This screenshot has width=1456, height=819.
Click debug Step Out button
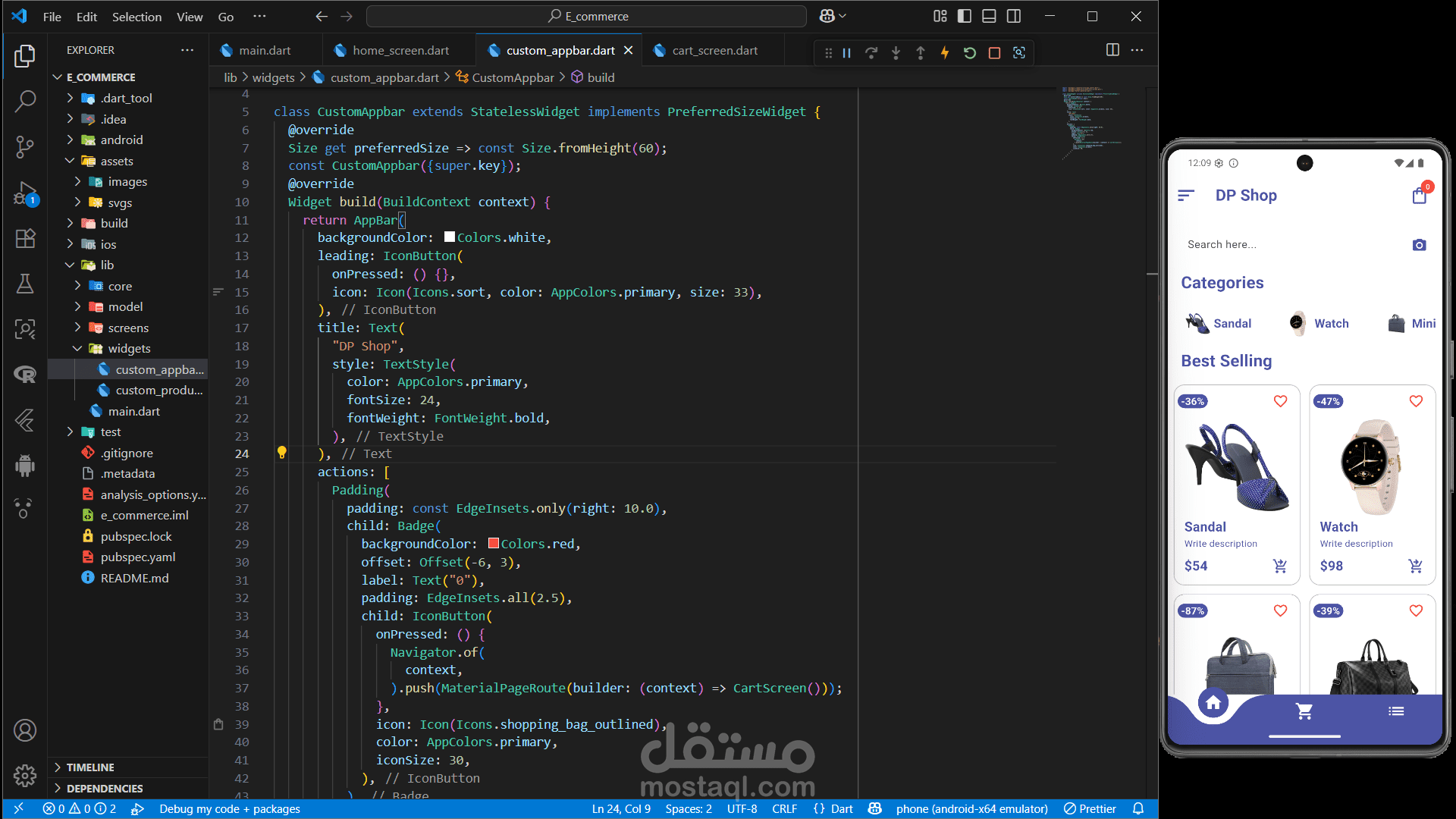point(921,53)
